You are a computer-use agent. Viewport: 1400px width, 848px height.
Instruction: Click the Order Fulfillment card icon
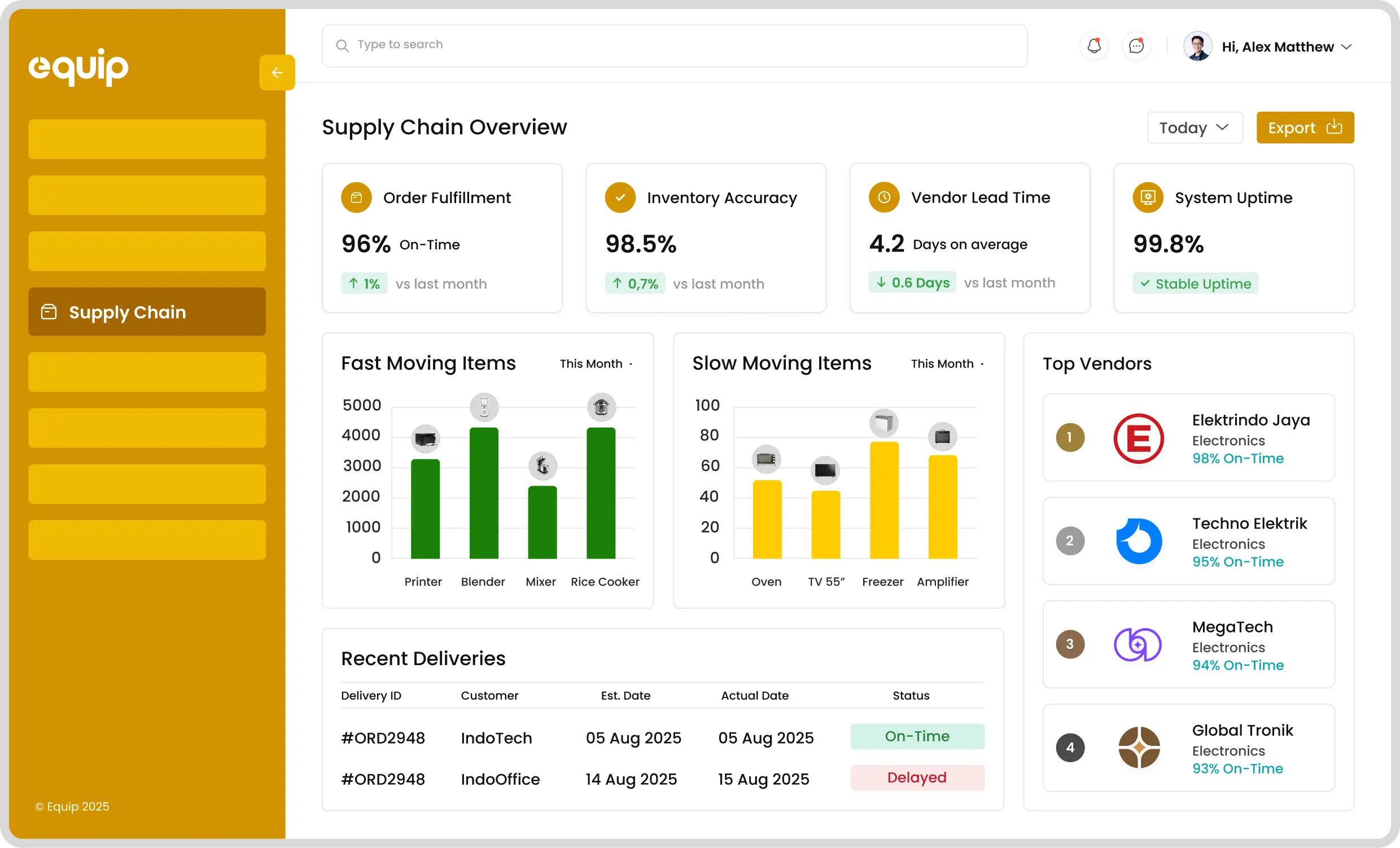356,197
